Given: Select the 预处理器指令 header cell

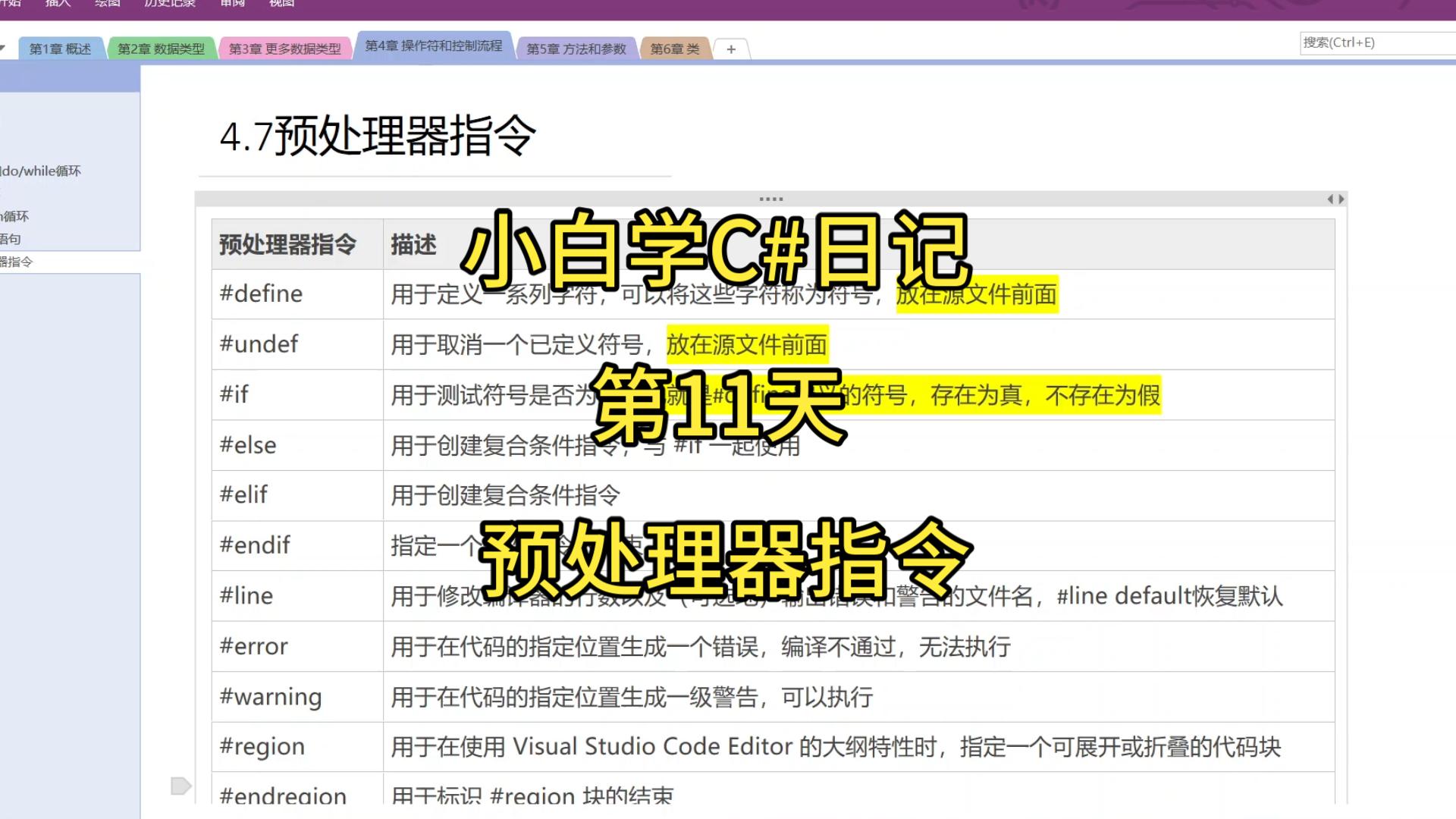Looking at the screenshot, I should coord(297,244).
